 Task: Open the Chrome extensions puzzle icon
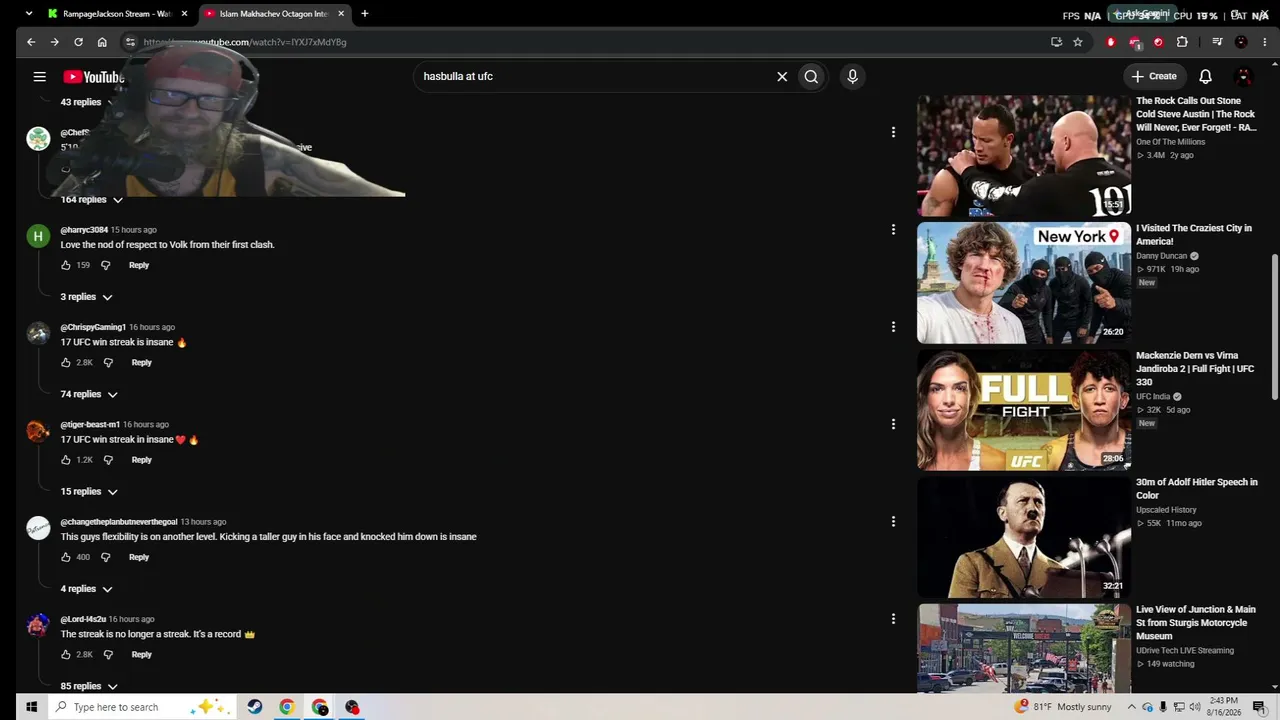point(1182,42)
